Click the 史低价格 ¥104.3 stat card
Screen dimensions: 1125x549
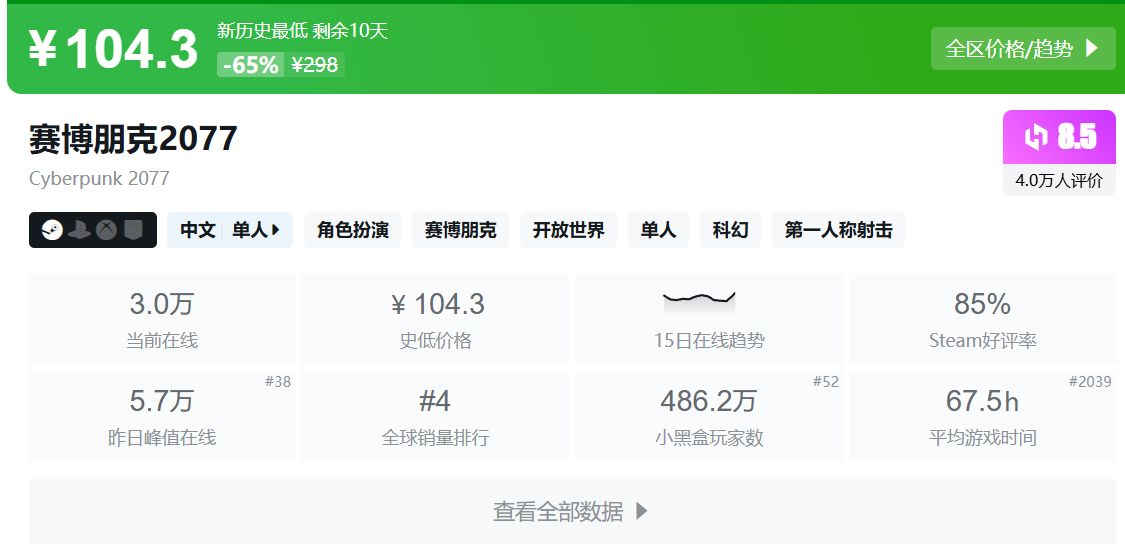436,319
